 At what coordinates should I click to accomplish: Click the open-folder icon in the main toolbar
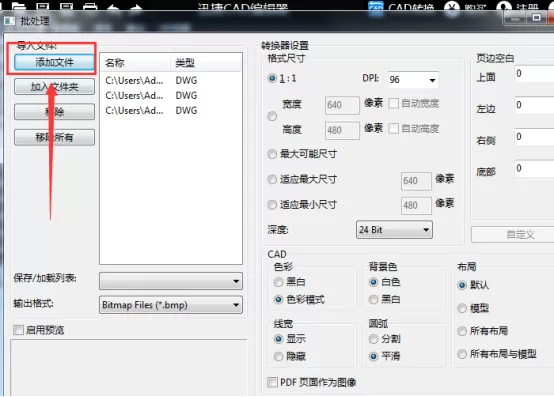coord(19,6)
